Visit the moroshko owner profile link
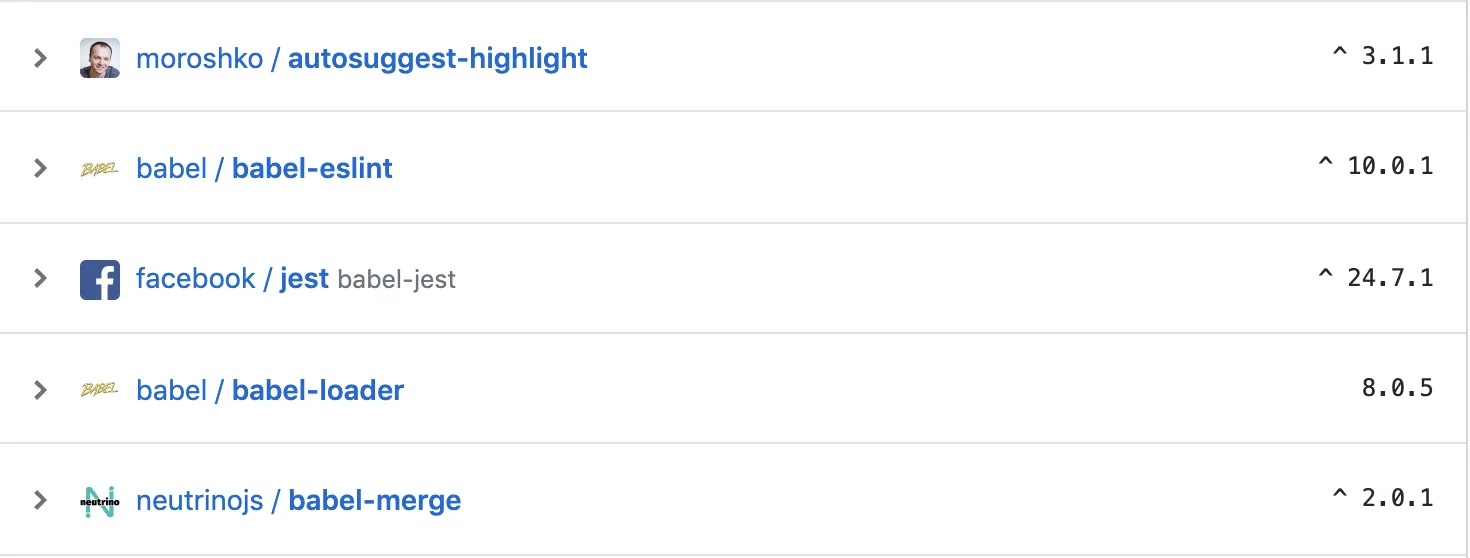1470x558 pixels. click(x=199, y=58)
